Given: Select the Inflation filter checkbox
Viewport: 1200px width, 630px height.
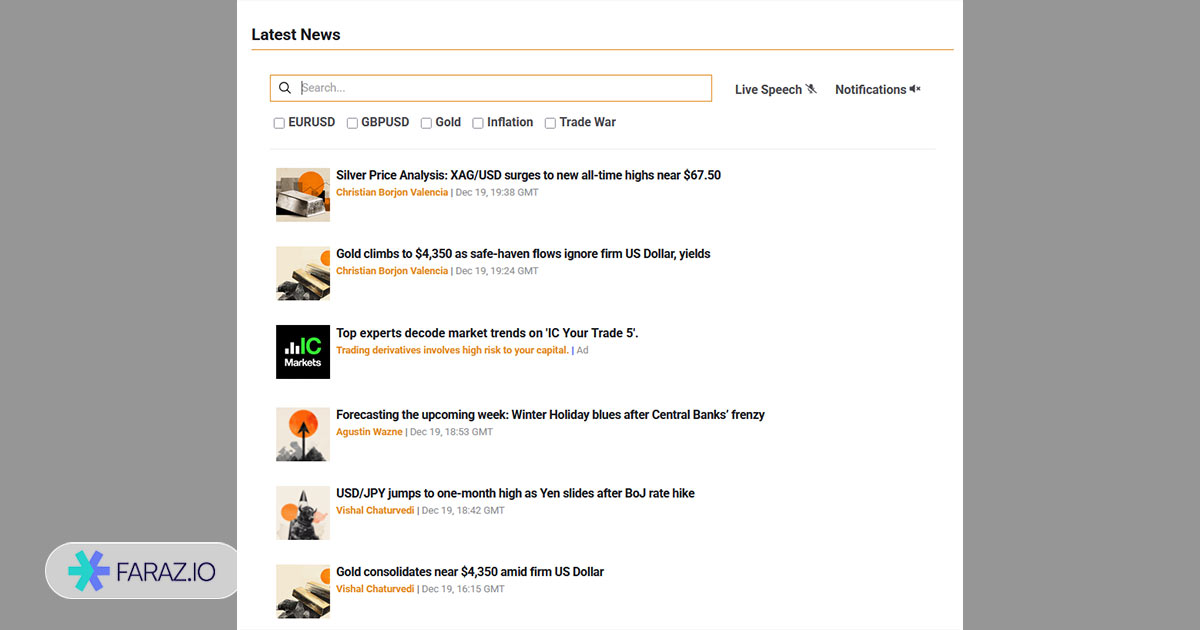Looking at the screenshot, I should pos(478,123).
